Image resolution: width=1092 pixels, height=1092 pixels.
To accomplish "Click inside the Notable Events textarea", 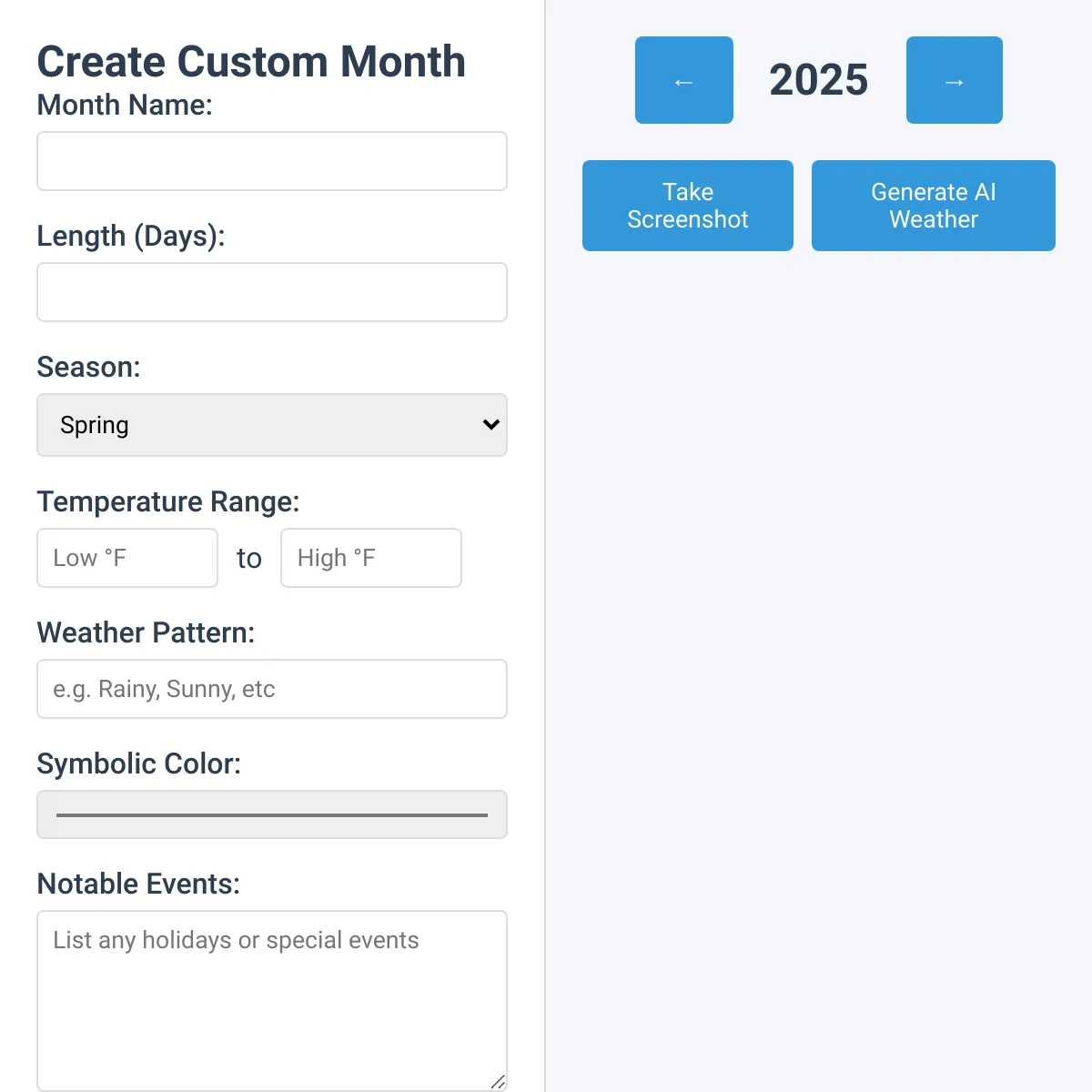I will pos(272,1001).
